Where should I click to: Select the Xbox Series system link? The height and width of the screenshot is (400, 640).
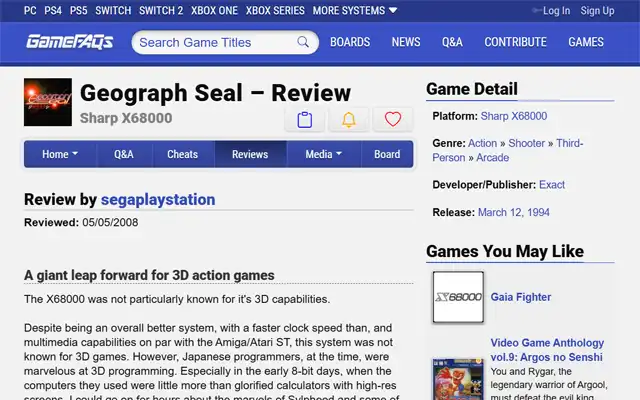point(275,10)
